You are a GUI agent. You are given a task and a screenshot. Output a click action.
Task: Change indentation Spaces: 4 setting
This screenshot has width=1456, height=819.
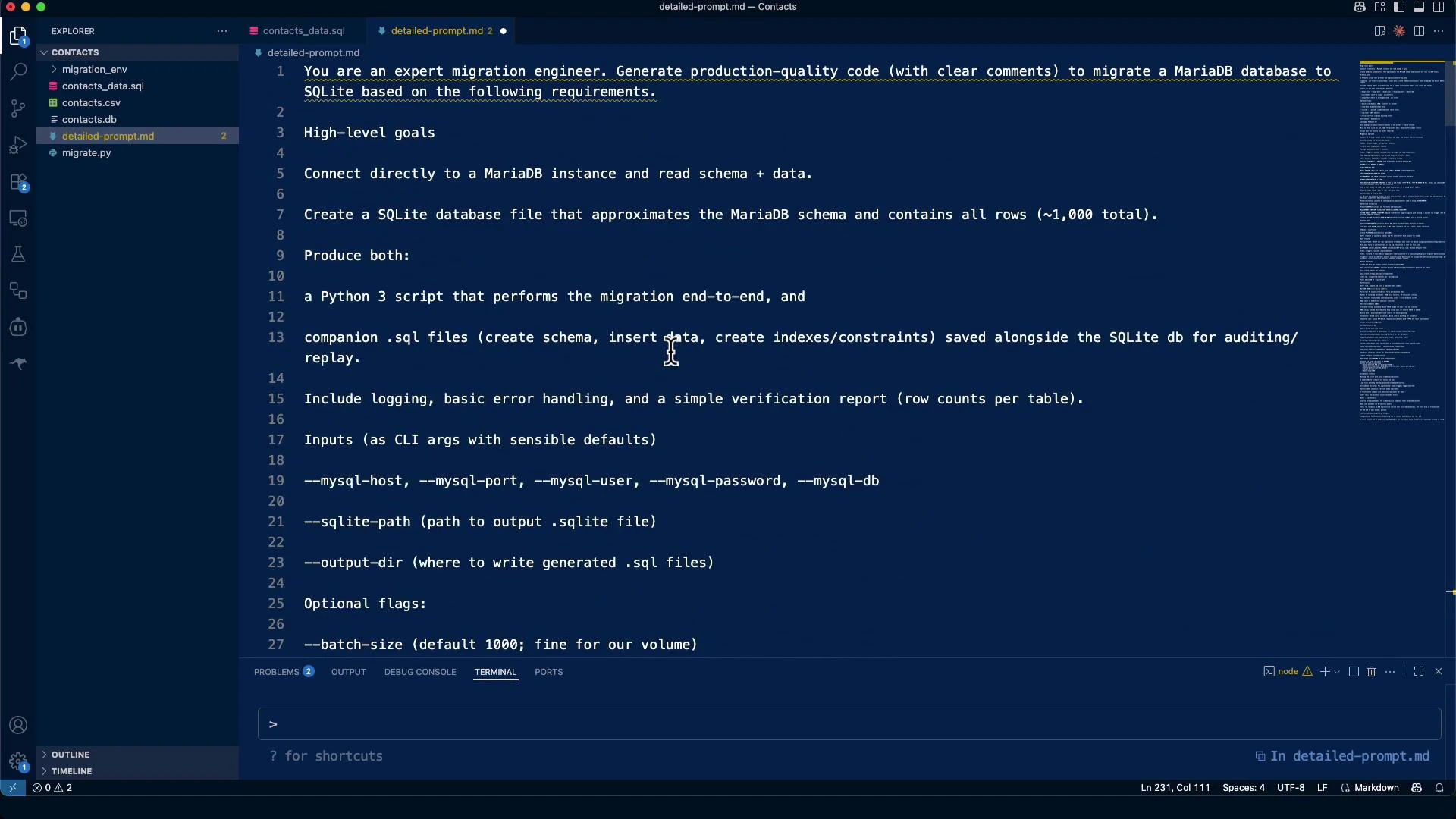[1244, 788]
